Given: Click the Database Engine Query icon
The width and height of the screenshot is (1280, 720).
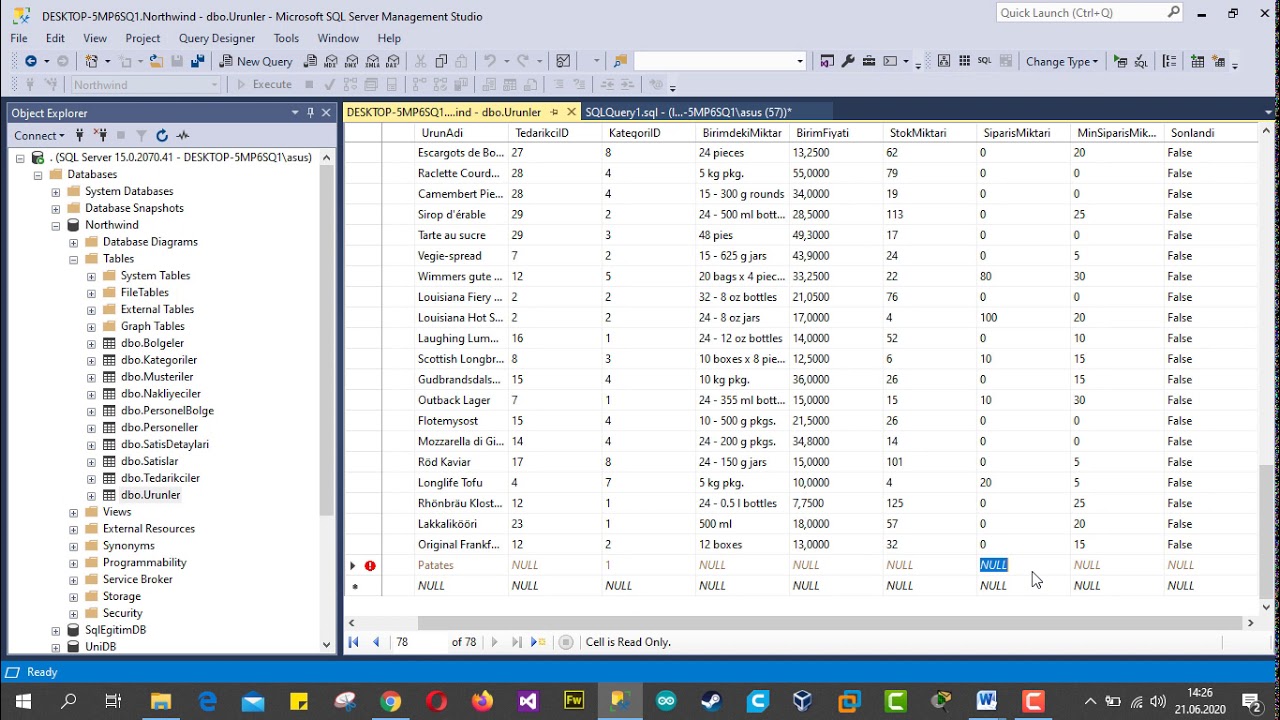Looking at the screenshot, I should [x=311, y=61].
